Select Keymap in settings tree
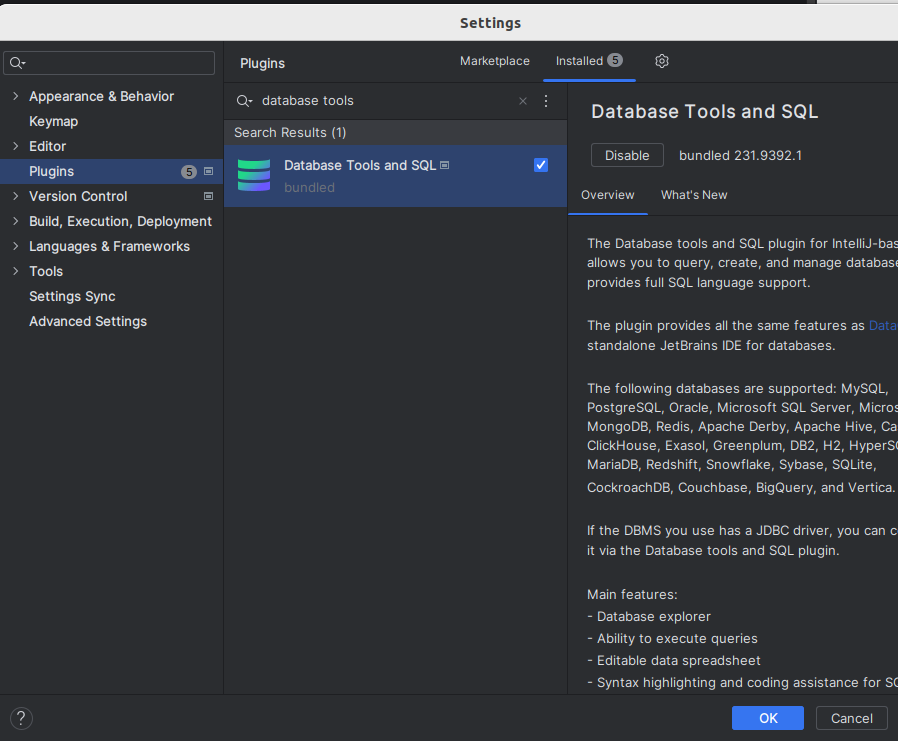The width and height of the screenshot is (898, 741). click(x=53, y=121)
